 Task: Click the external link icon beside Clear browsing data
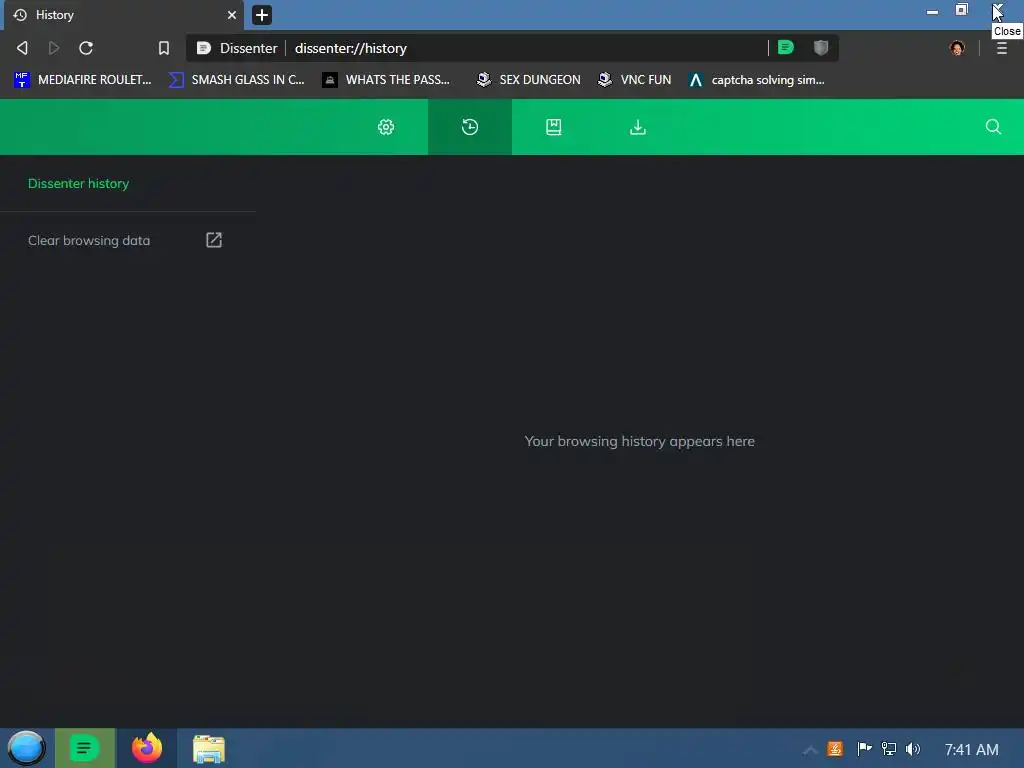[214, 240]
